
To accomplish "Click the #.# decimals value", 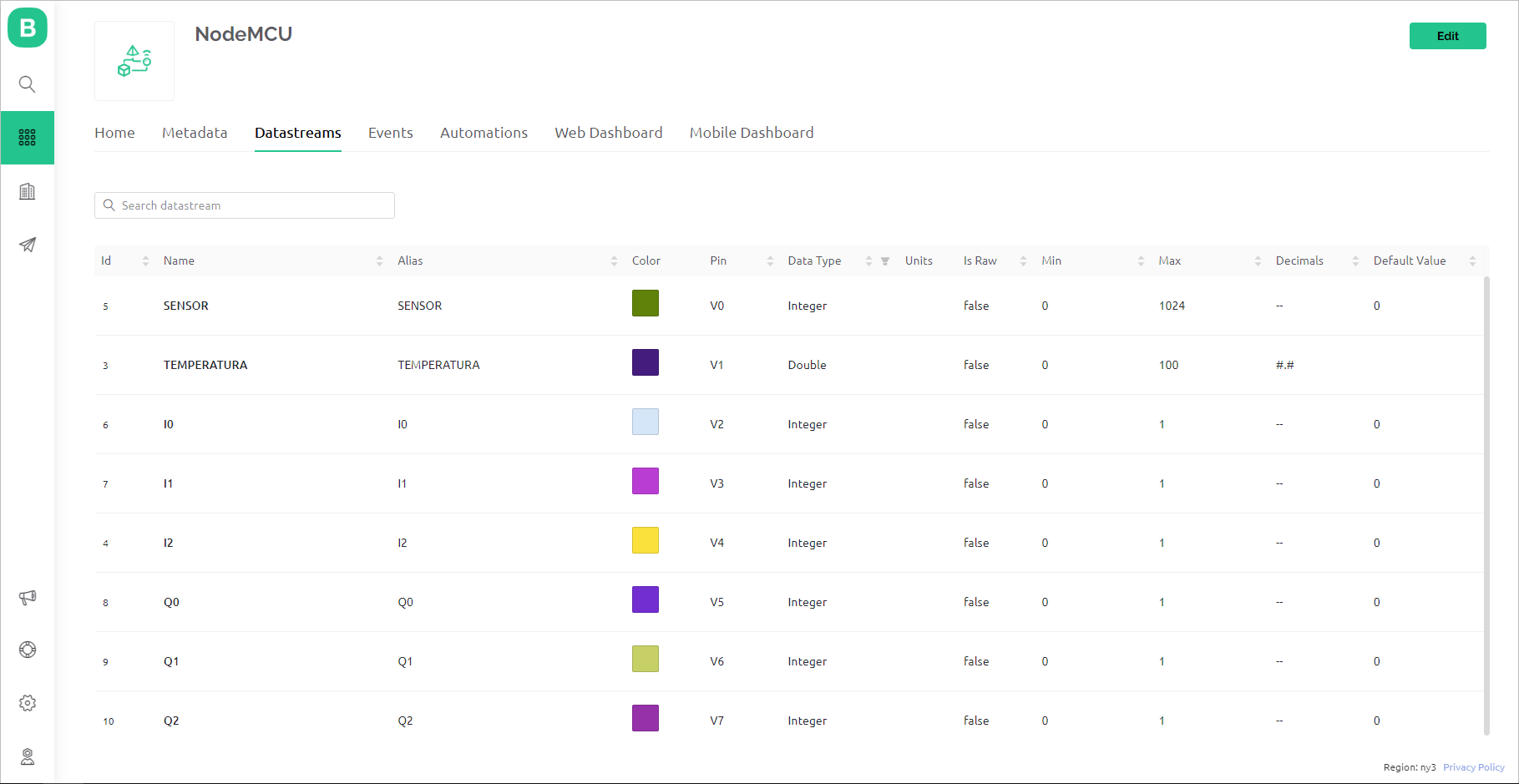I will point(1285,365).
